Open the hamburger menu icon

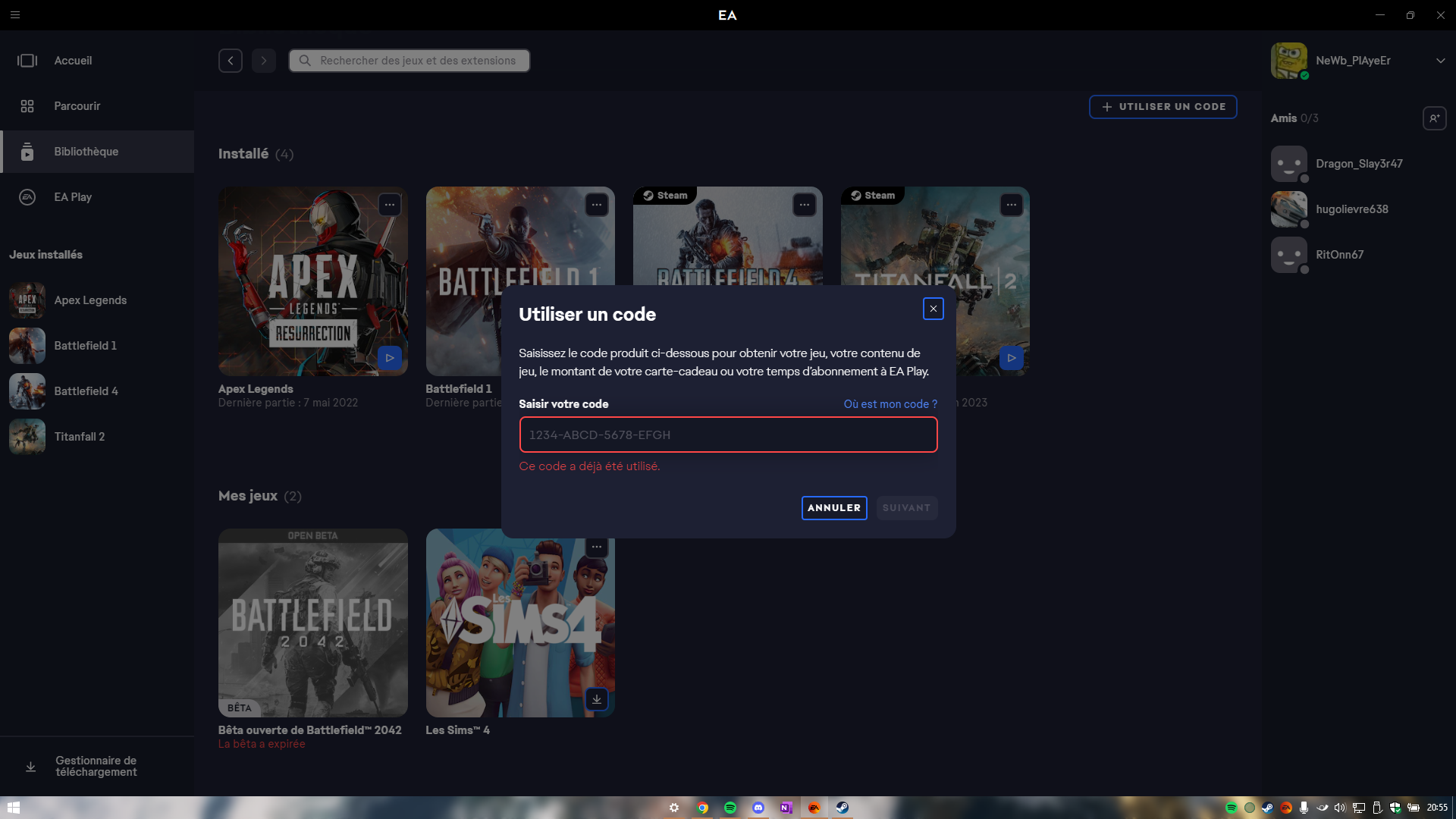15,15
